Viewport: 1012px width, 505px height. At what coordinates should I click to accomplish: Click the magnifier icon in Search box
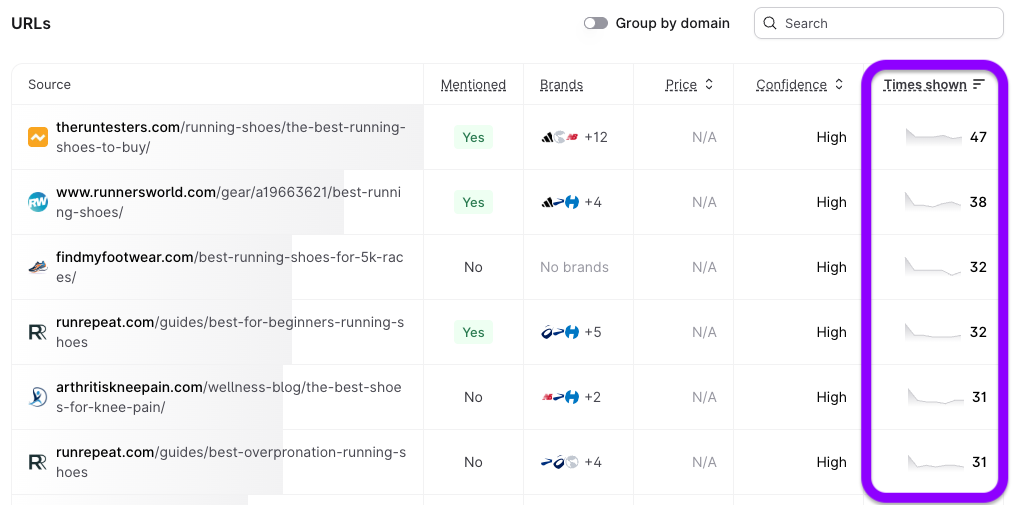[771, 23]
